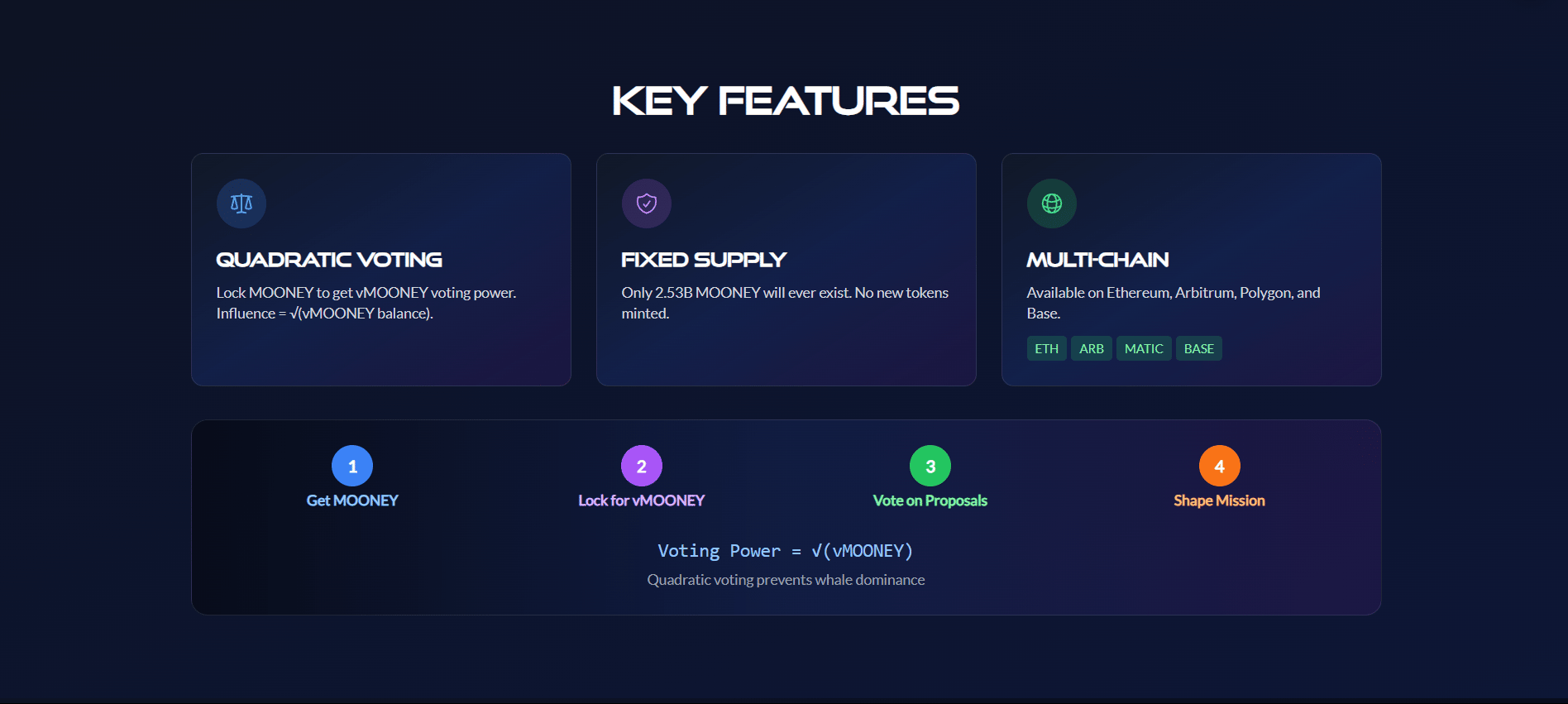Click the Voting Power formula text
This screenshot has width=1568, height=704.
tap(786, 551)
